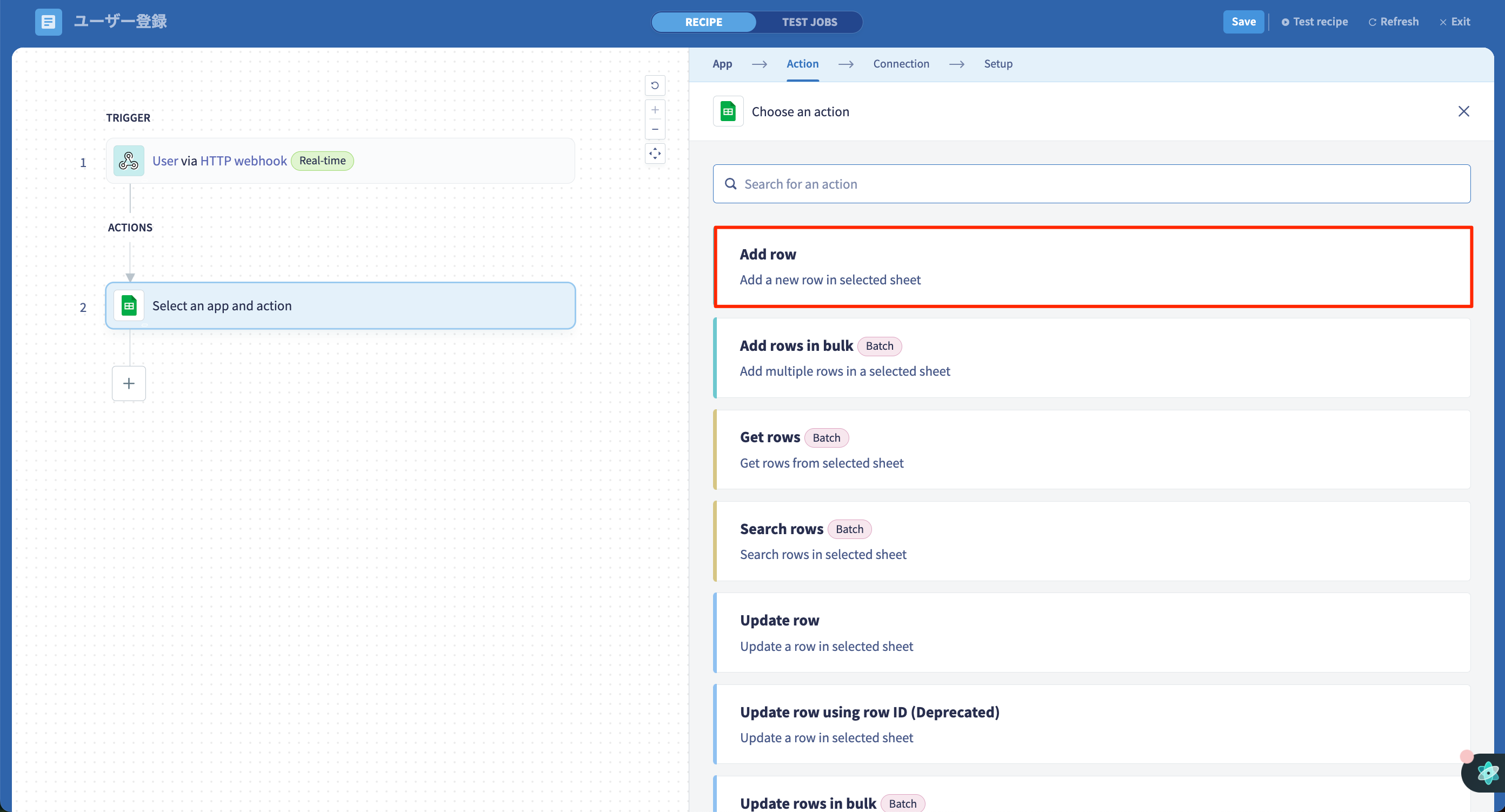Click the 'Choose an action' heading
This screenshot has width=1505, height=812.
(800, 111)
